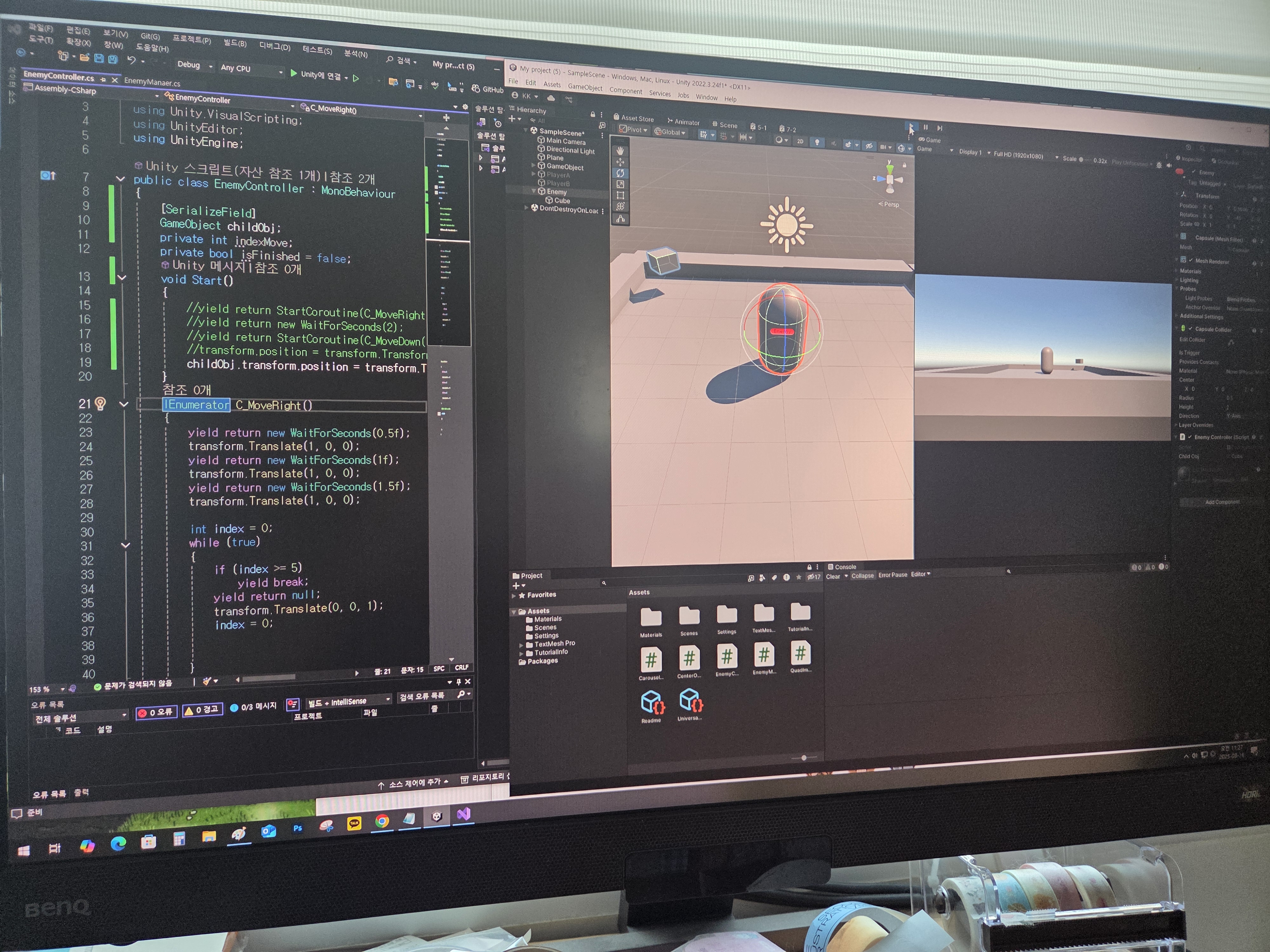Click the Pause playback button
Image resolution: width=1270 pixels, height=952 pixels.
(x=926, y=127)
